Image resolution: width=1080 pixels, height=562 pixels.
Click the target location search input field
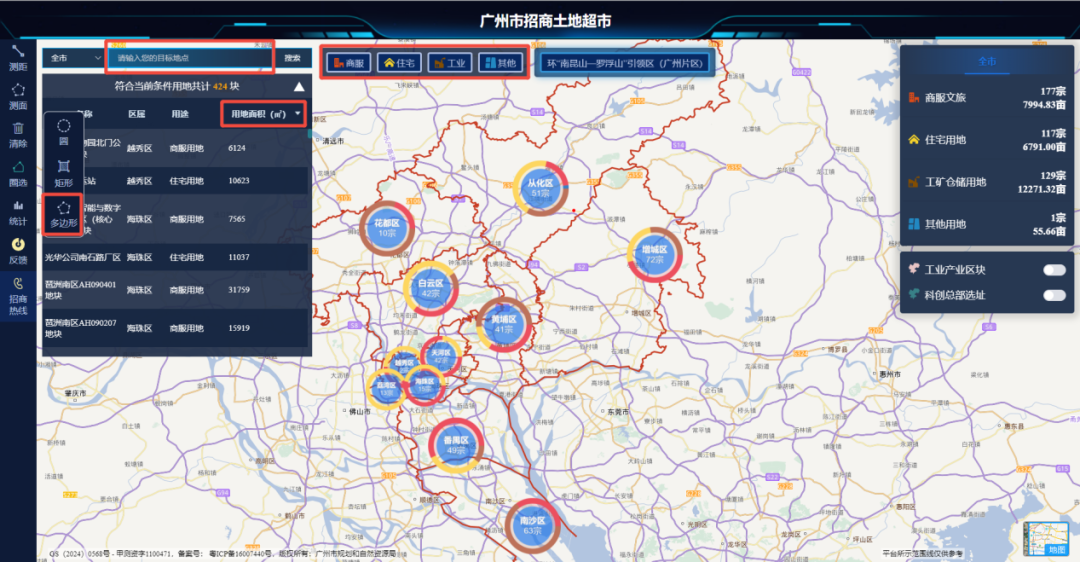click(190, 58)
